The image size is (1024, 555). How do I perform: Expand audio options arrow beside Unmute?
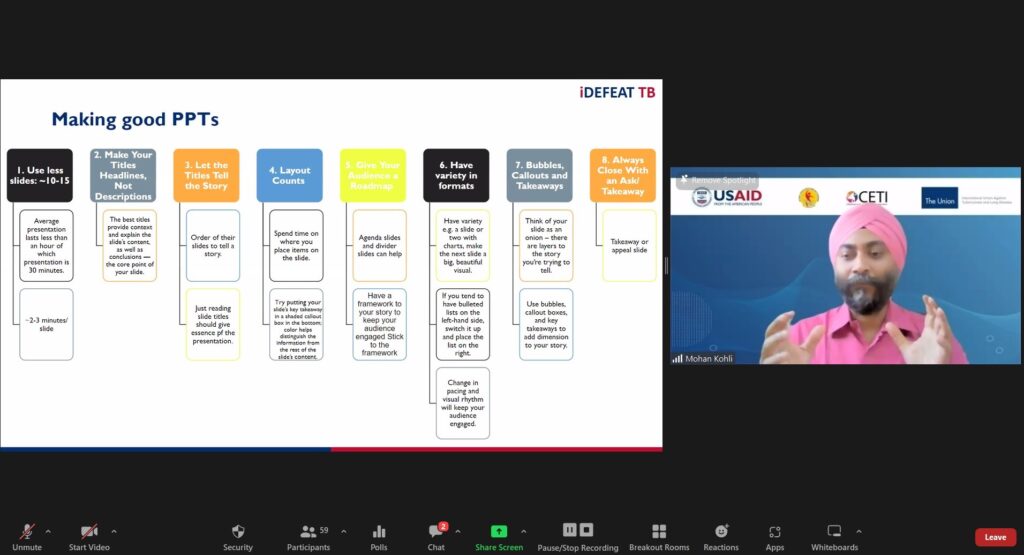(48, 531)
